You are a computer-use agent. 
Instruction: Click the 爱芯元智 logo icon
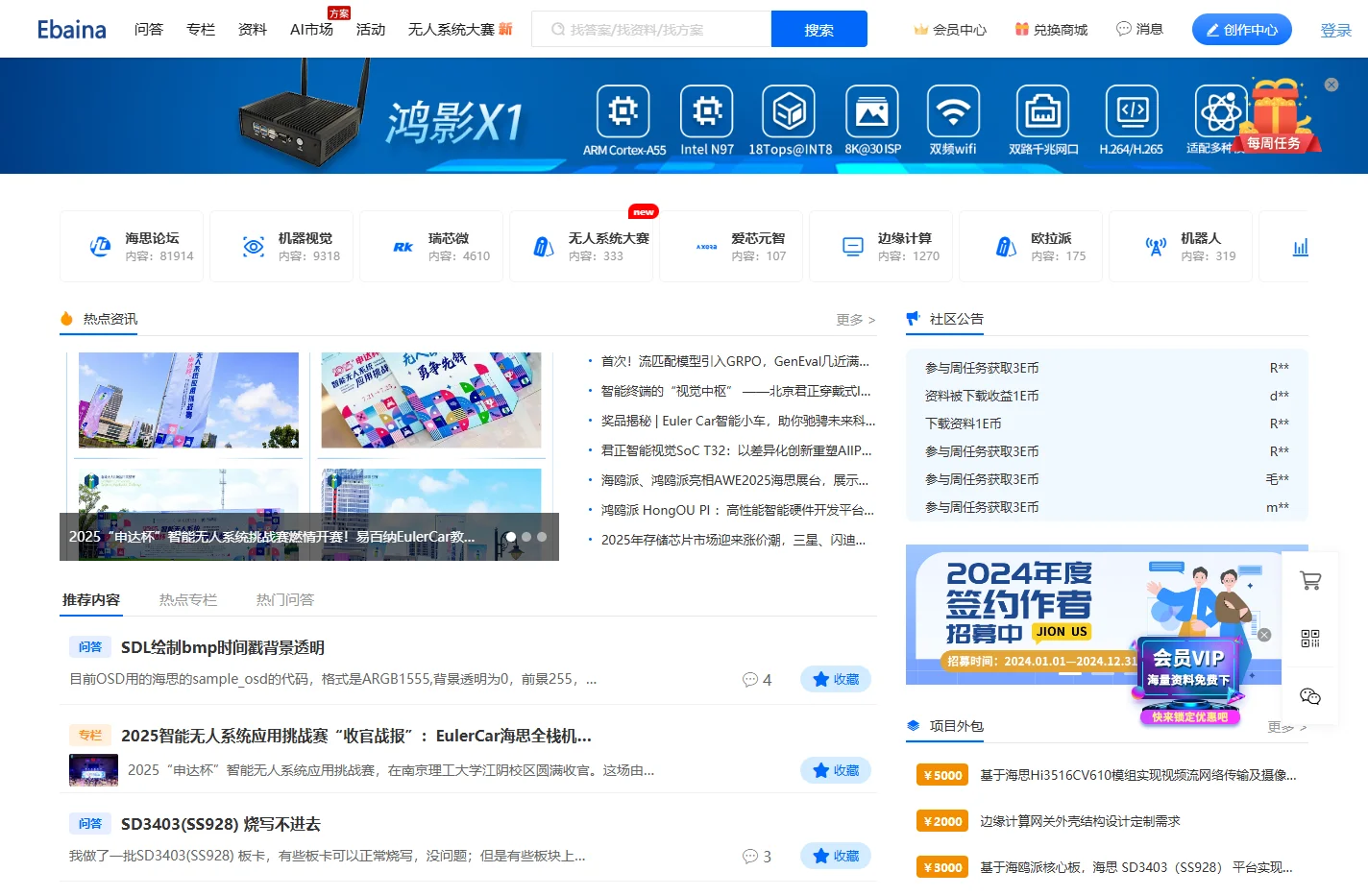coord(707,247)
